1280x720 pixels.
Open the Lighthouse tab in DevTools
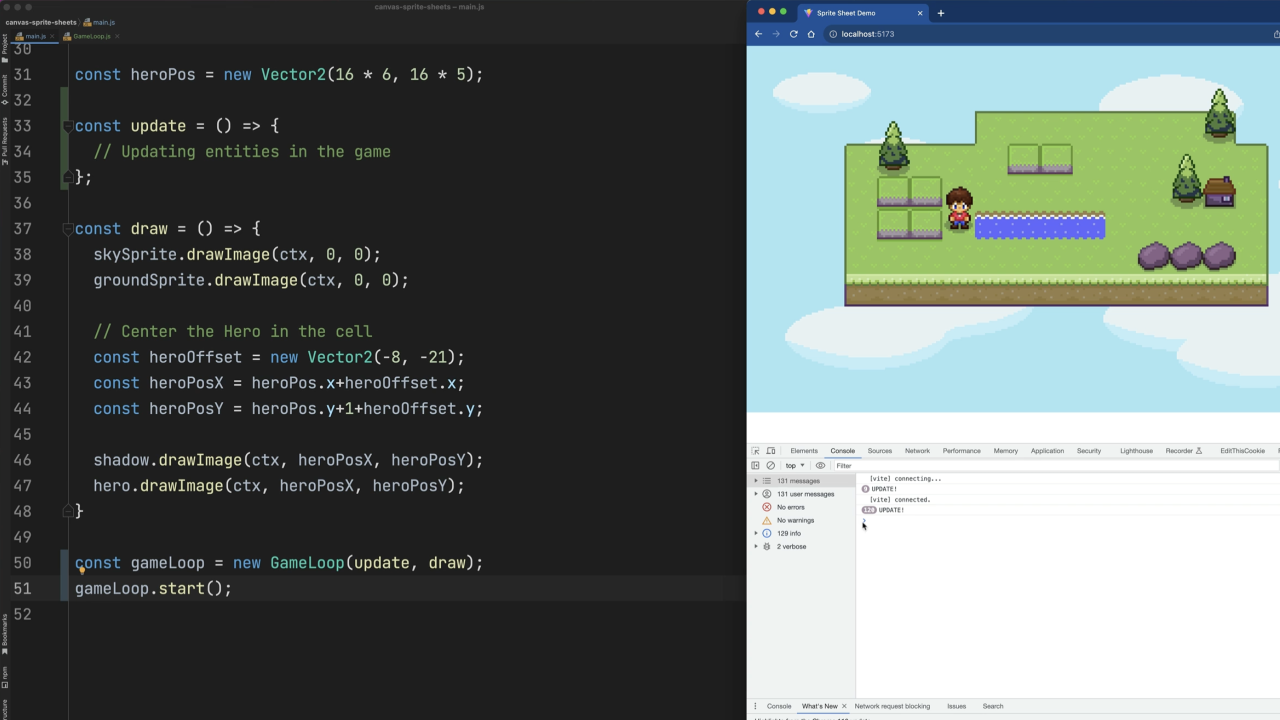pyautogui.click(x=1136, y=451)
